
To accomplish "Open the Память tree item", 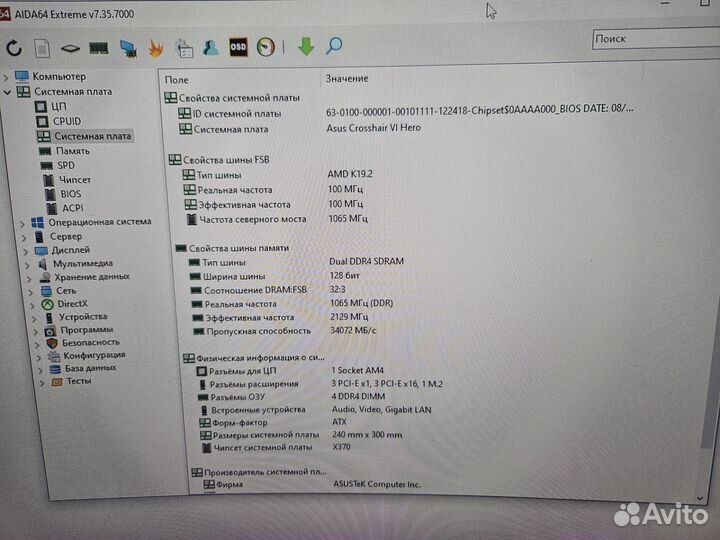I will (73, 151).
